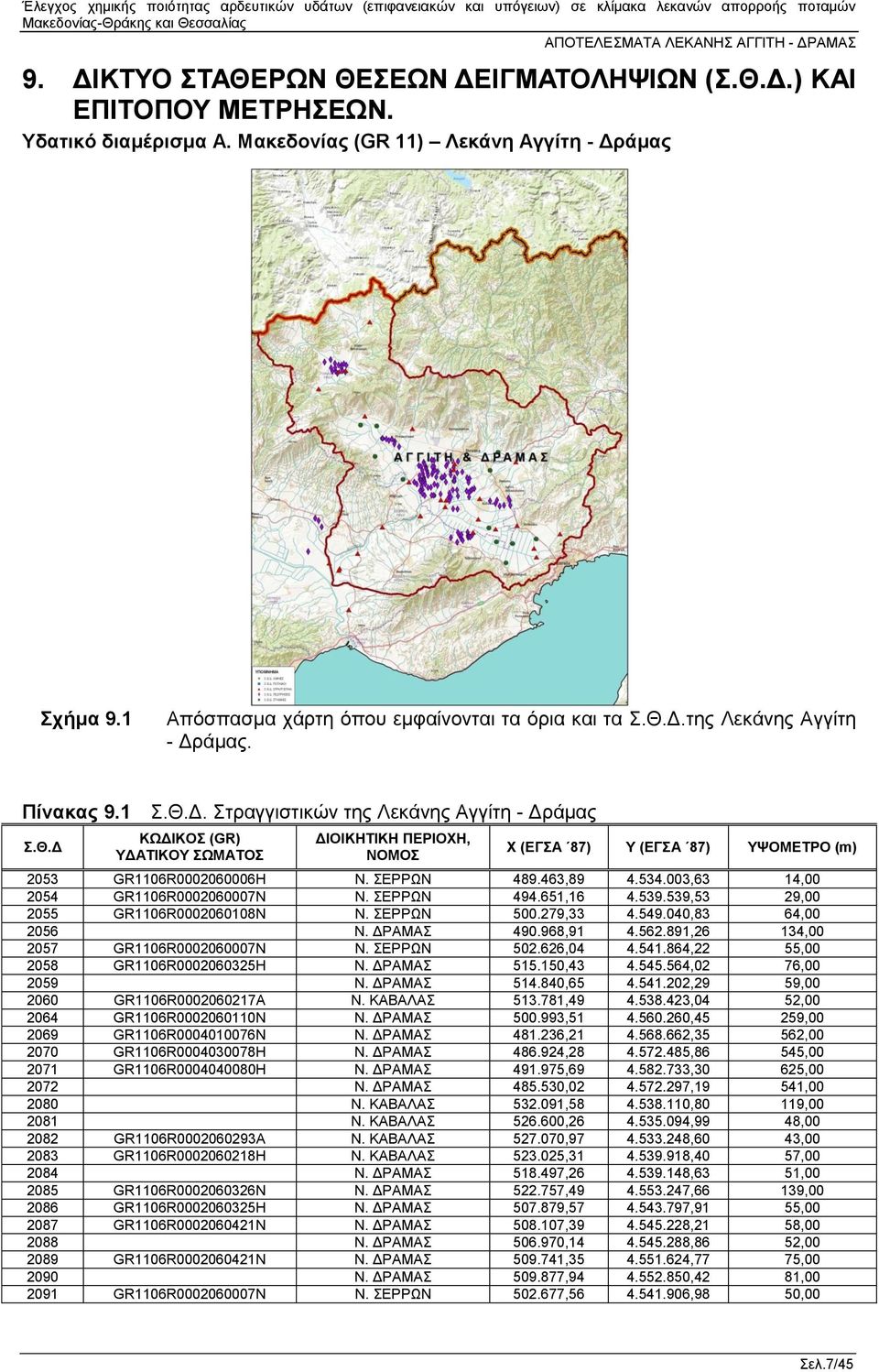Image resolution: width=879 pixels, height=1372 pixels.
Task: Click Y value '4.534.003,63'
Action: click(x=667, y=879)
